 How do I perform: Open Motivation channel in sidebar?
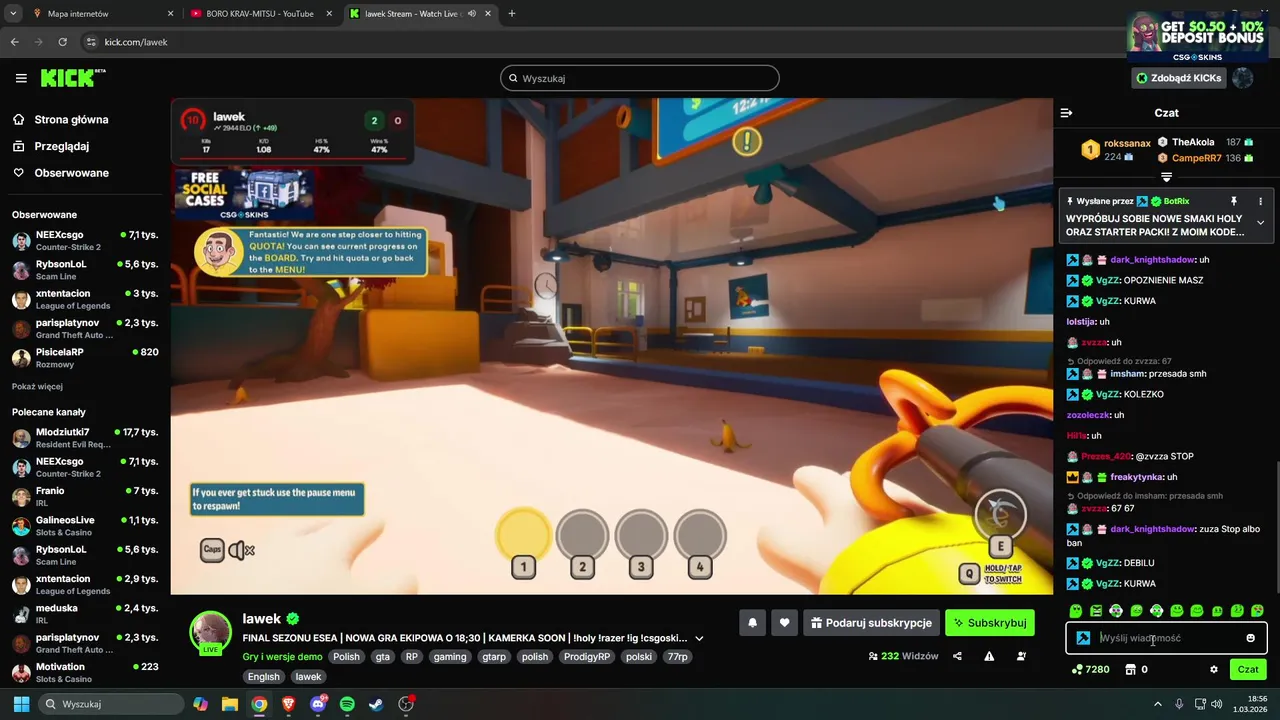pos(85,673)
